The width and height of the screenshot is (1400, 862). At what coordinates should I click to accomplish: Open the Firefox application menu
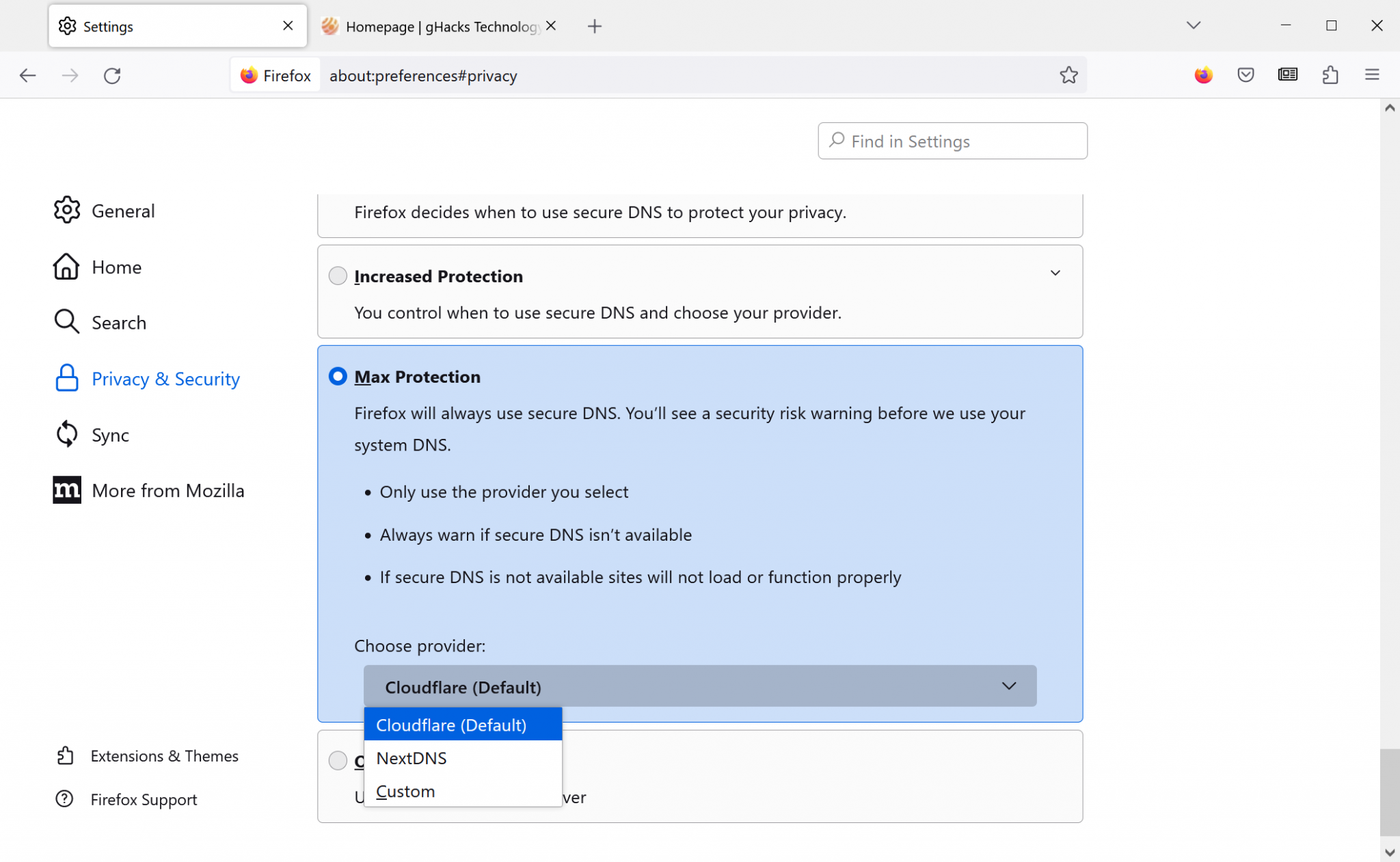tap(1373, 75)
